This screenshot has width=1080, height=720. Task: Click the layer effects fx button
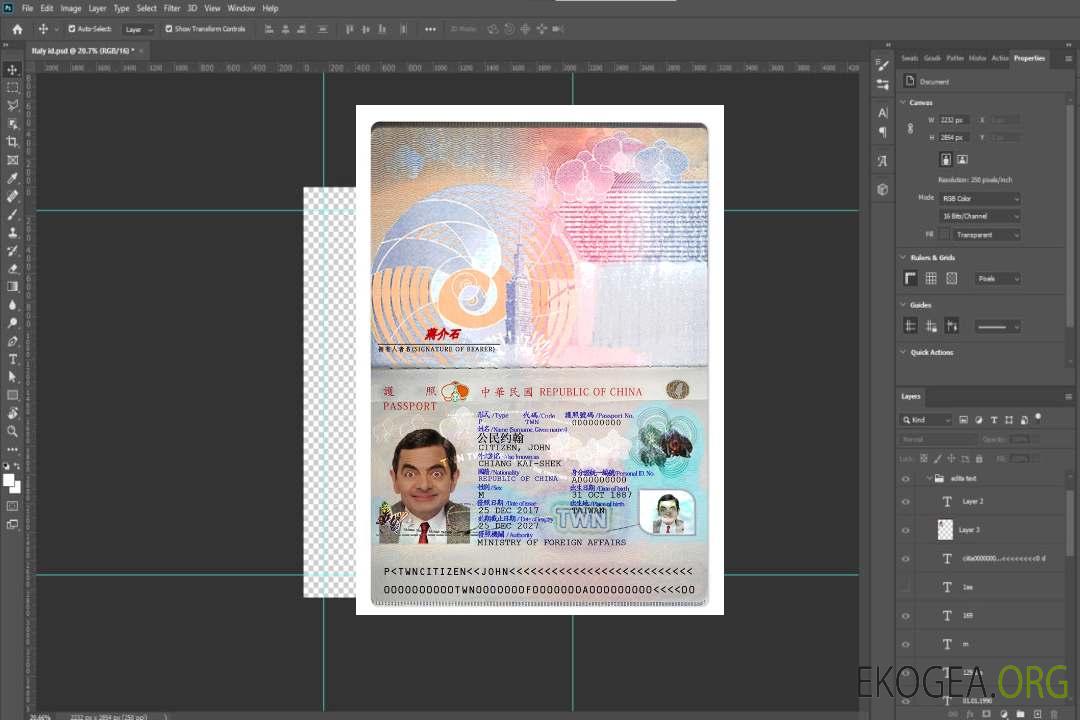point(970,714)
